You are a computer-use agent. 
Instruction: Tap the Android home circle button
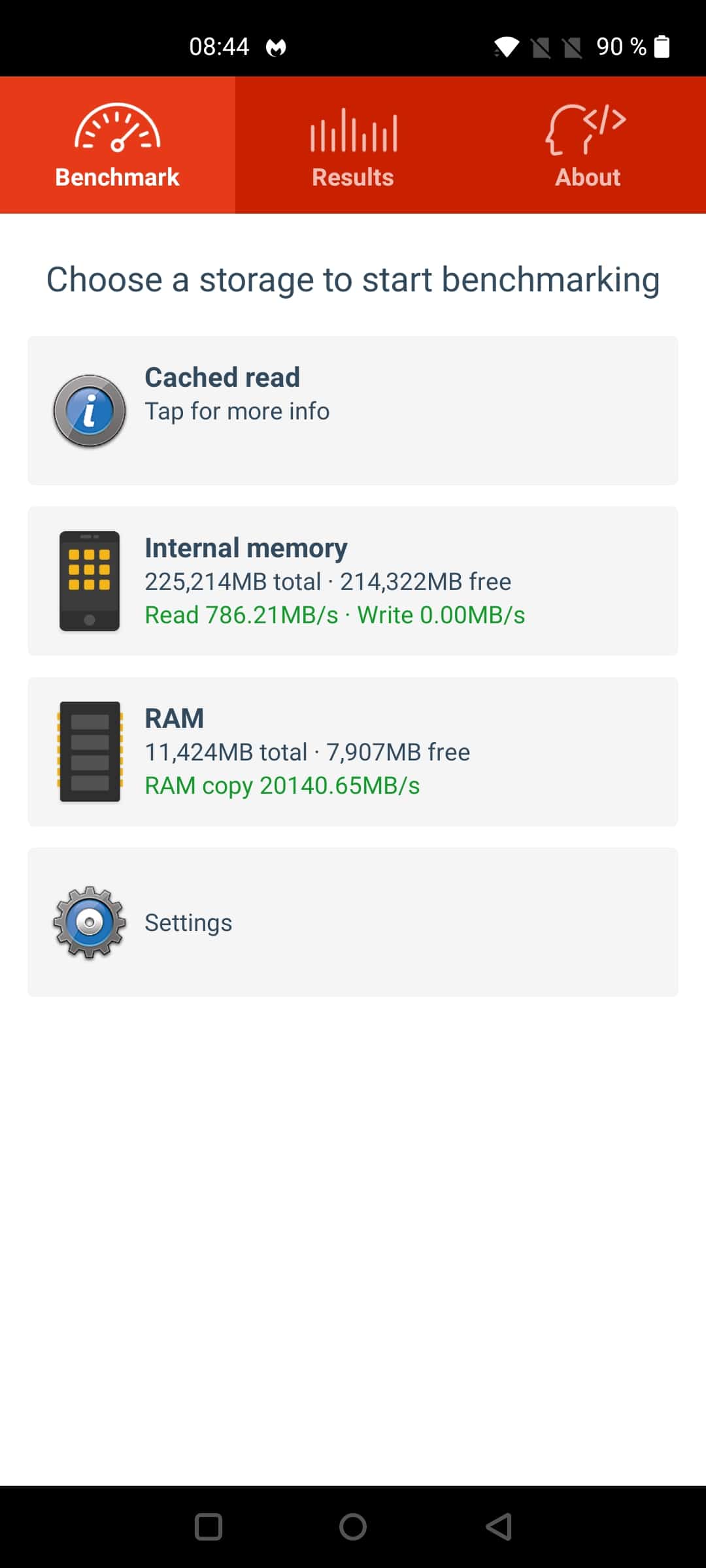pyautogui.click(x=353, y=1527)
